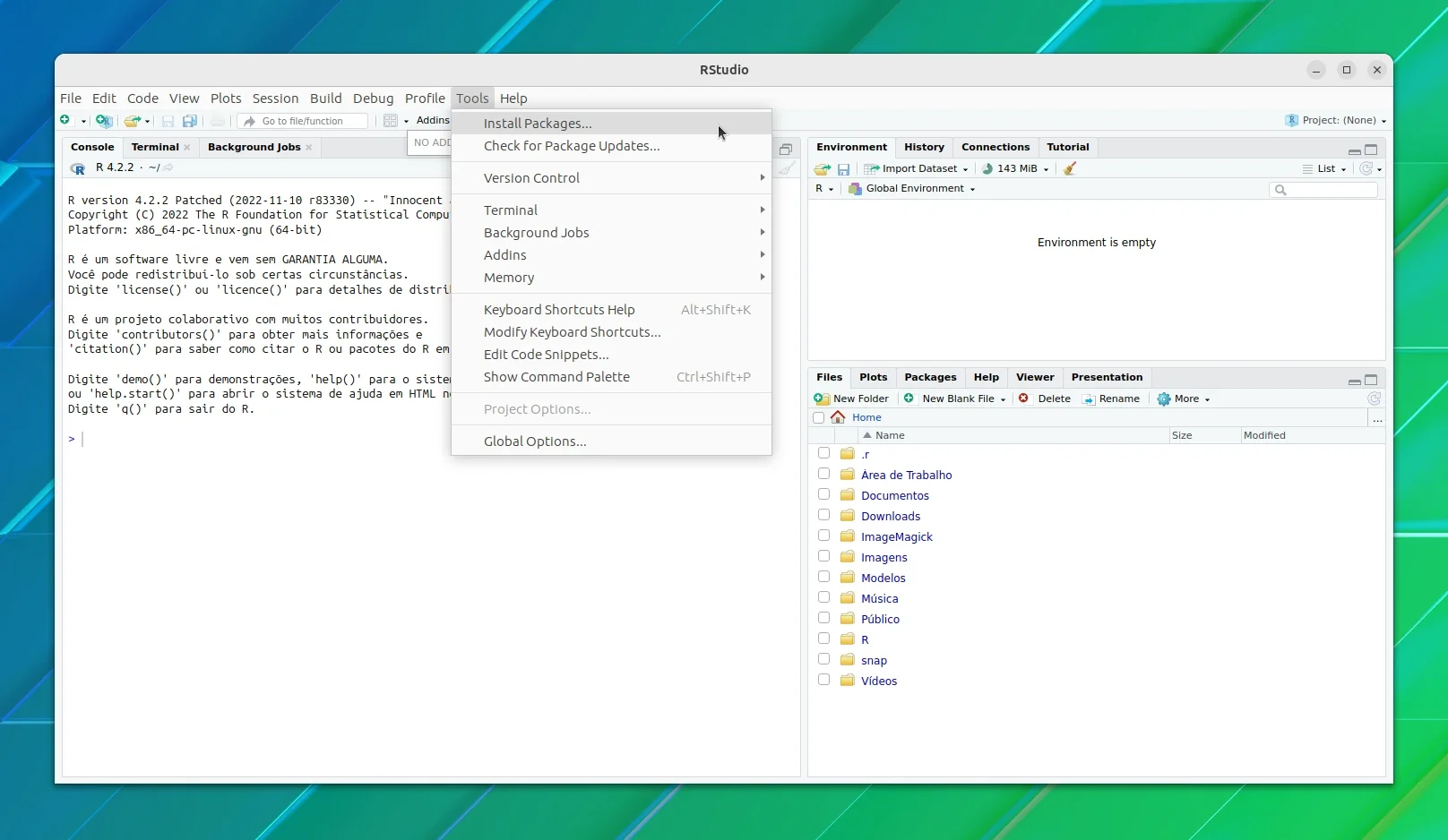The image size is (1448, 840).
Task: Check the box for Público folder
Action: click(823, 618)
